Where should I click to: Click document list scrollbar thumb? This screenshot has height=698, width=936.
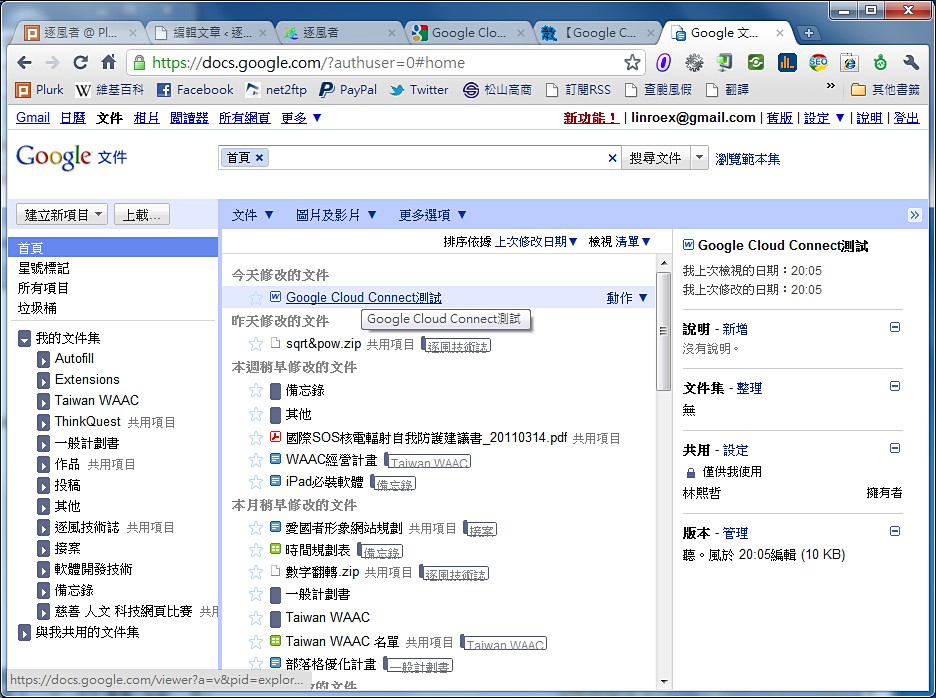pyautogui.click(x=663, y=331)
